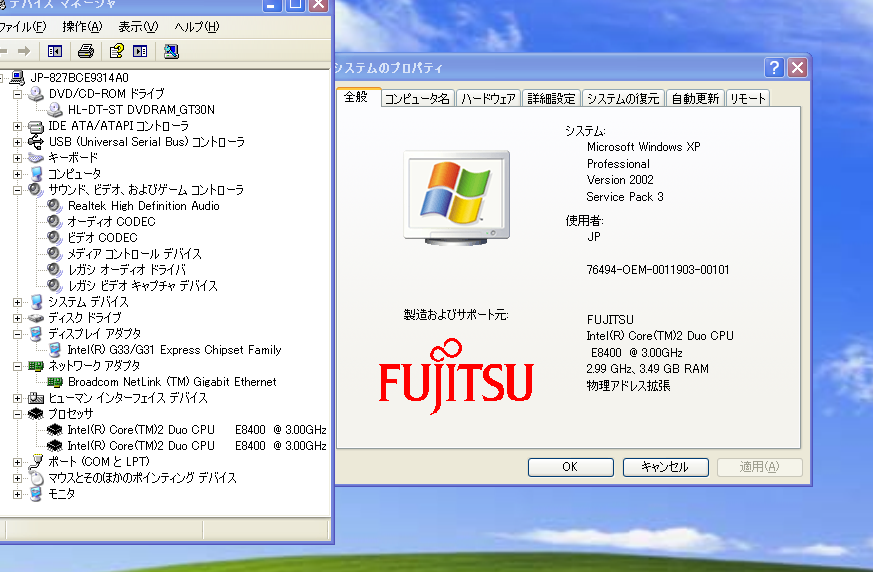
Task: Click the print toolbar icon
Action: pyautogui.click(x=86, y=52)
